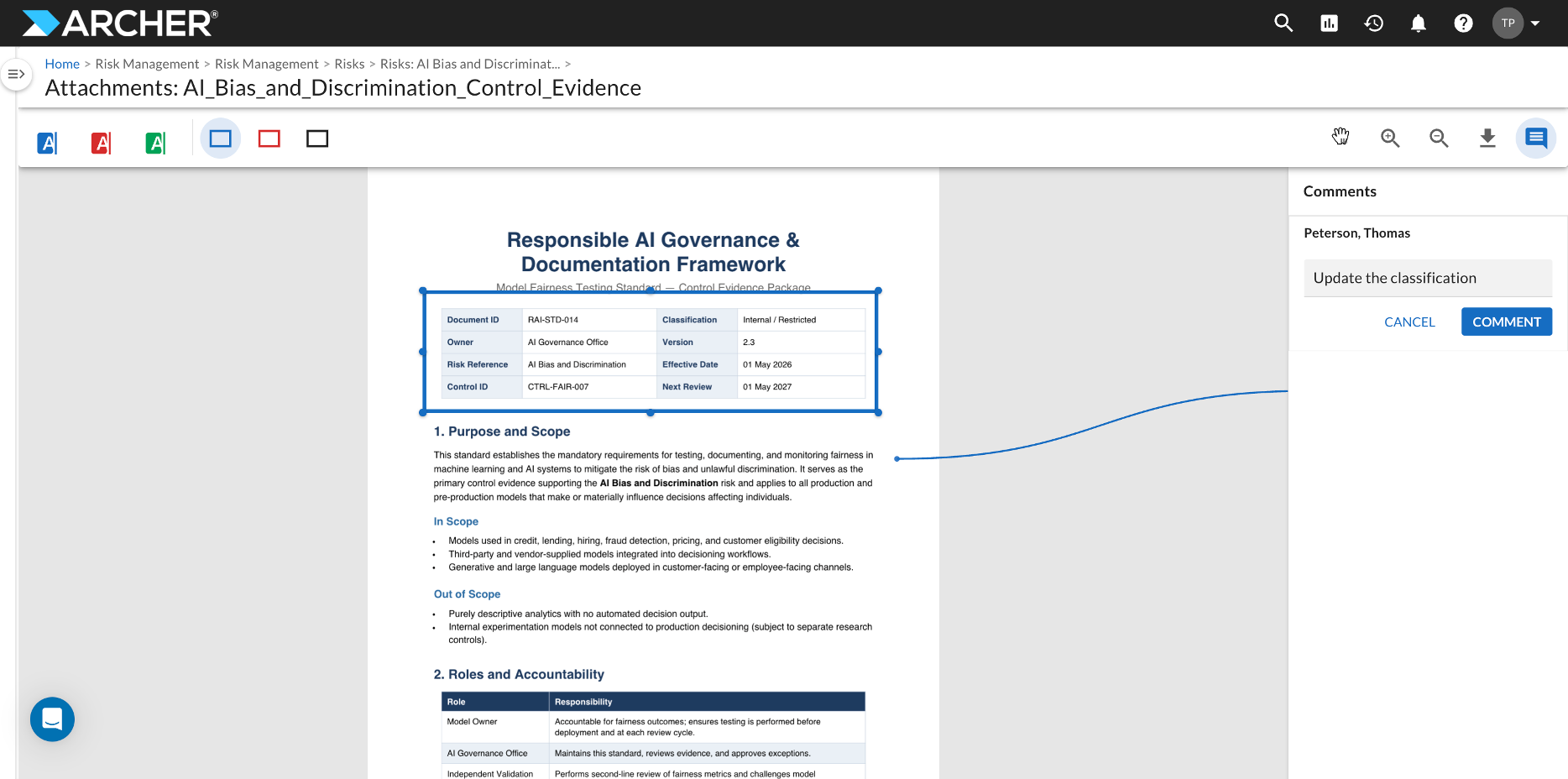This screenshot has width=1568, height=779.
Task: Select the green text highlight annotation tool
Action: [x=155, y=143]
